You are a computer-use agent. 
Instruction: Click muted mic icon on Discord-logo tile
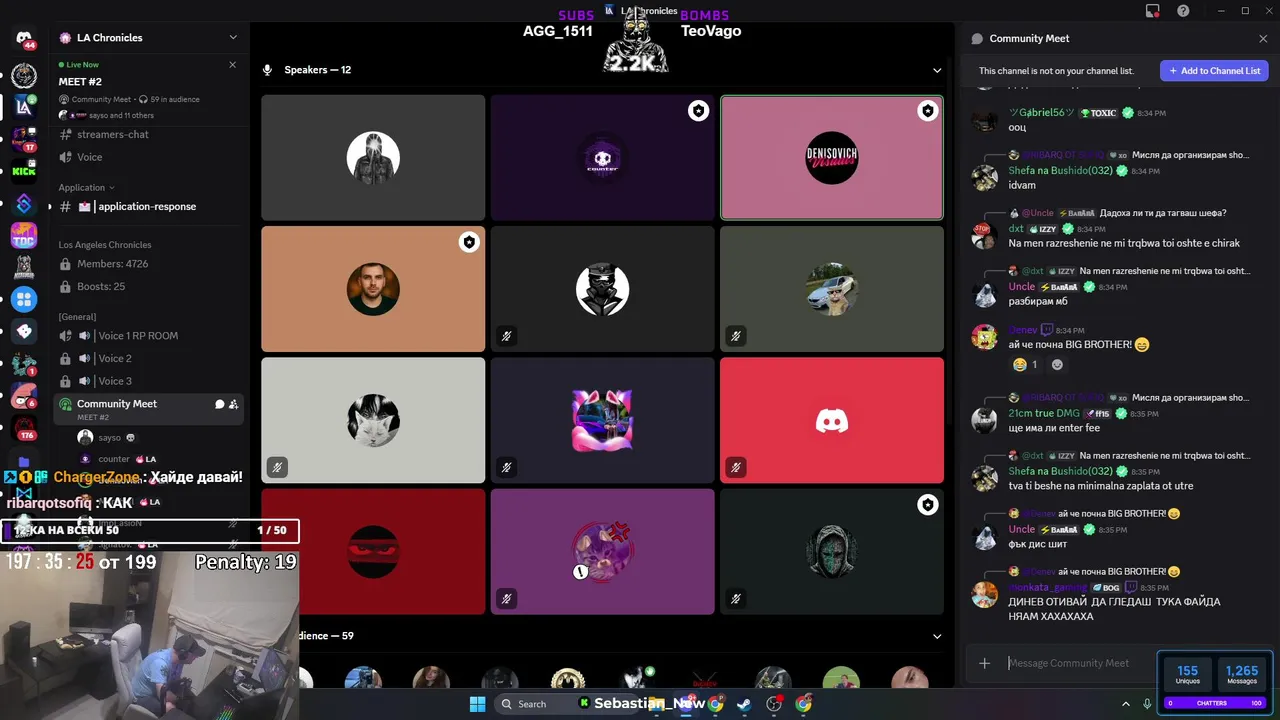pos(736,467)
